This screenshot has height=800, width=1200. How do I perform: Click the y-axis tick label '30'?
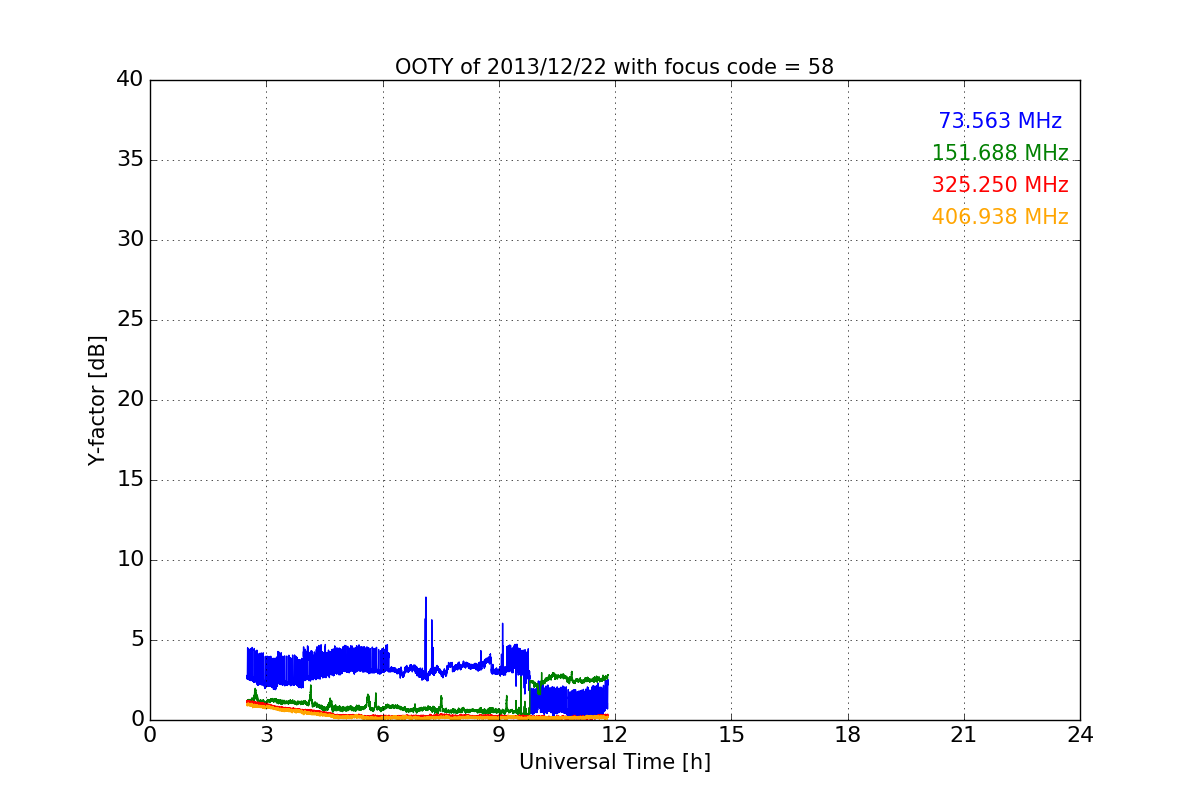130,240
